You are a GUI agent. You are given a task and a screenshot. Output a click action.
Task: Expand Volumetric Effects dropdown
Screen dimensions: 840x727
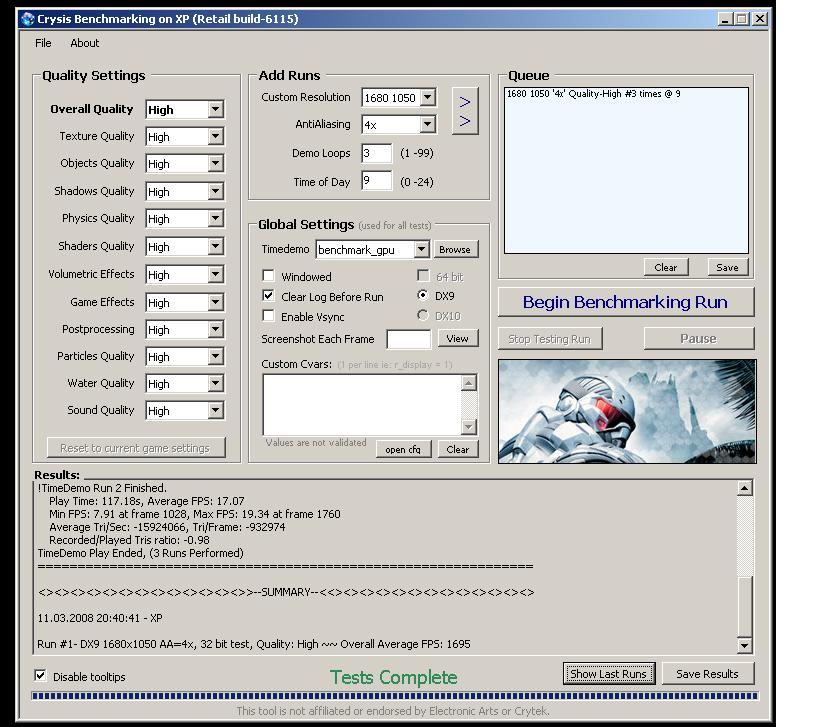[215, 274]
